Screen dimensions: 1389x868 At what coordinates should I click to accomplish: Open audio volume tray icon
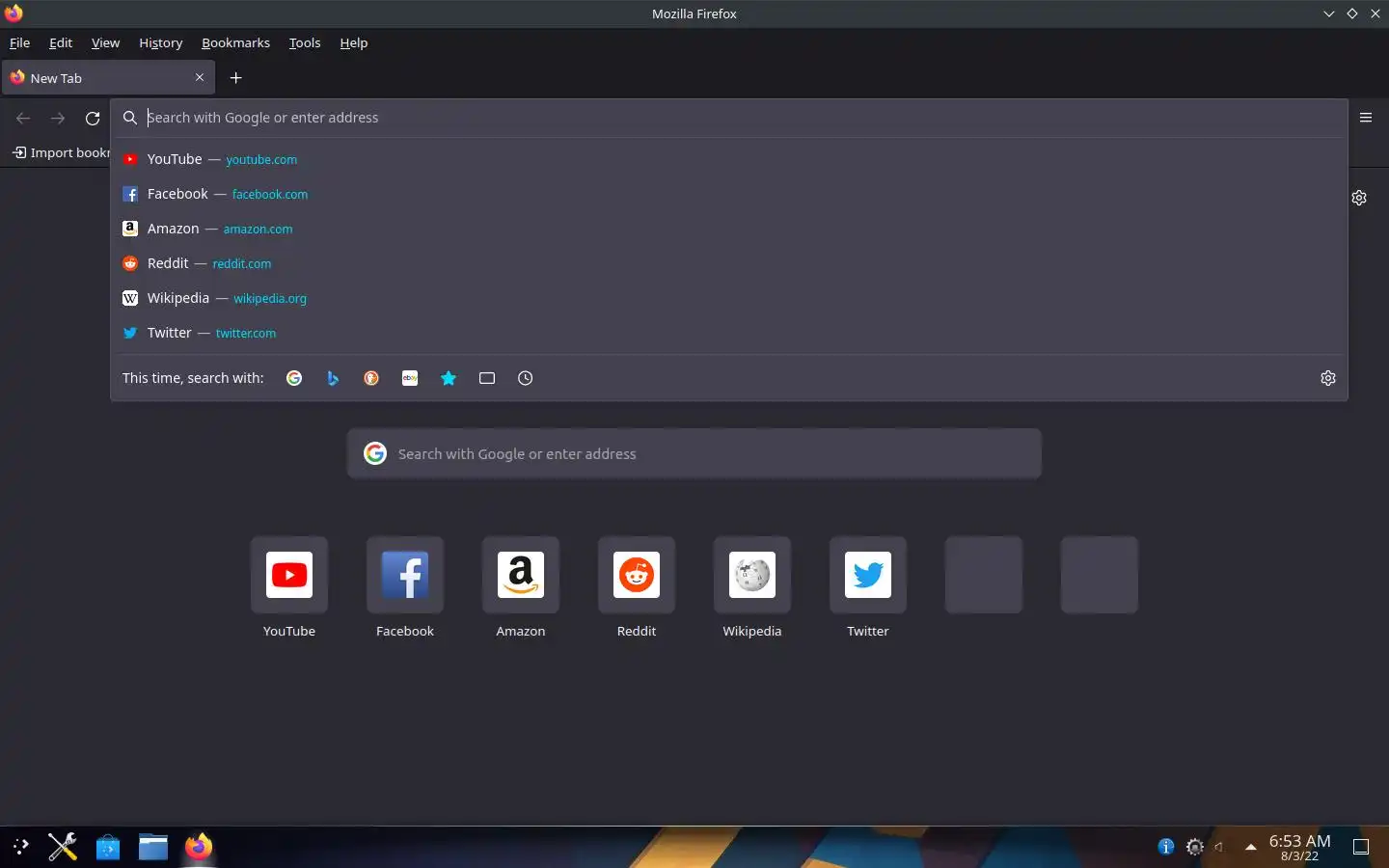[x=1221, y=847]
